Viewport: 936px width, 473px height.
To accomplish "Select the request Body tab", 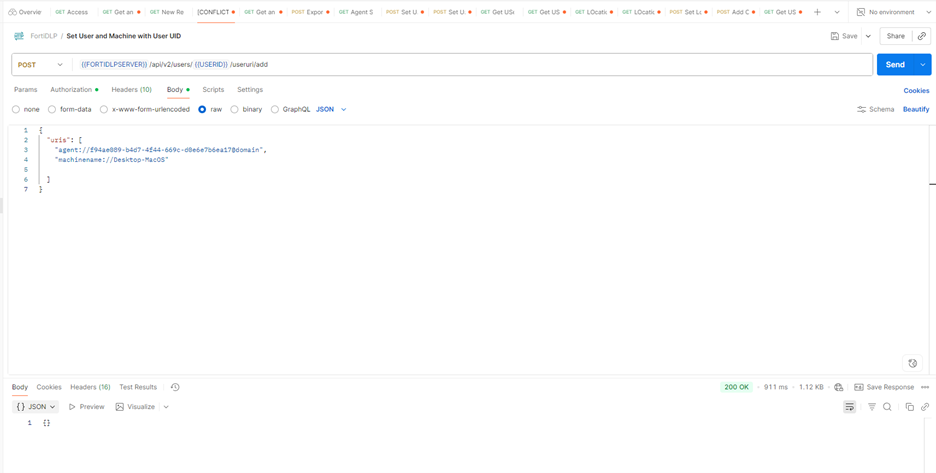I will (178, 90).
